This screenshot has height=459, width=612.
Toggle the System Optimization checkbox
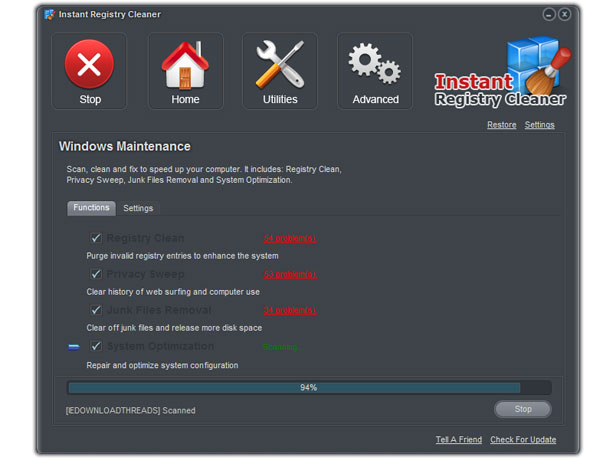click(96, 346)
